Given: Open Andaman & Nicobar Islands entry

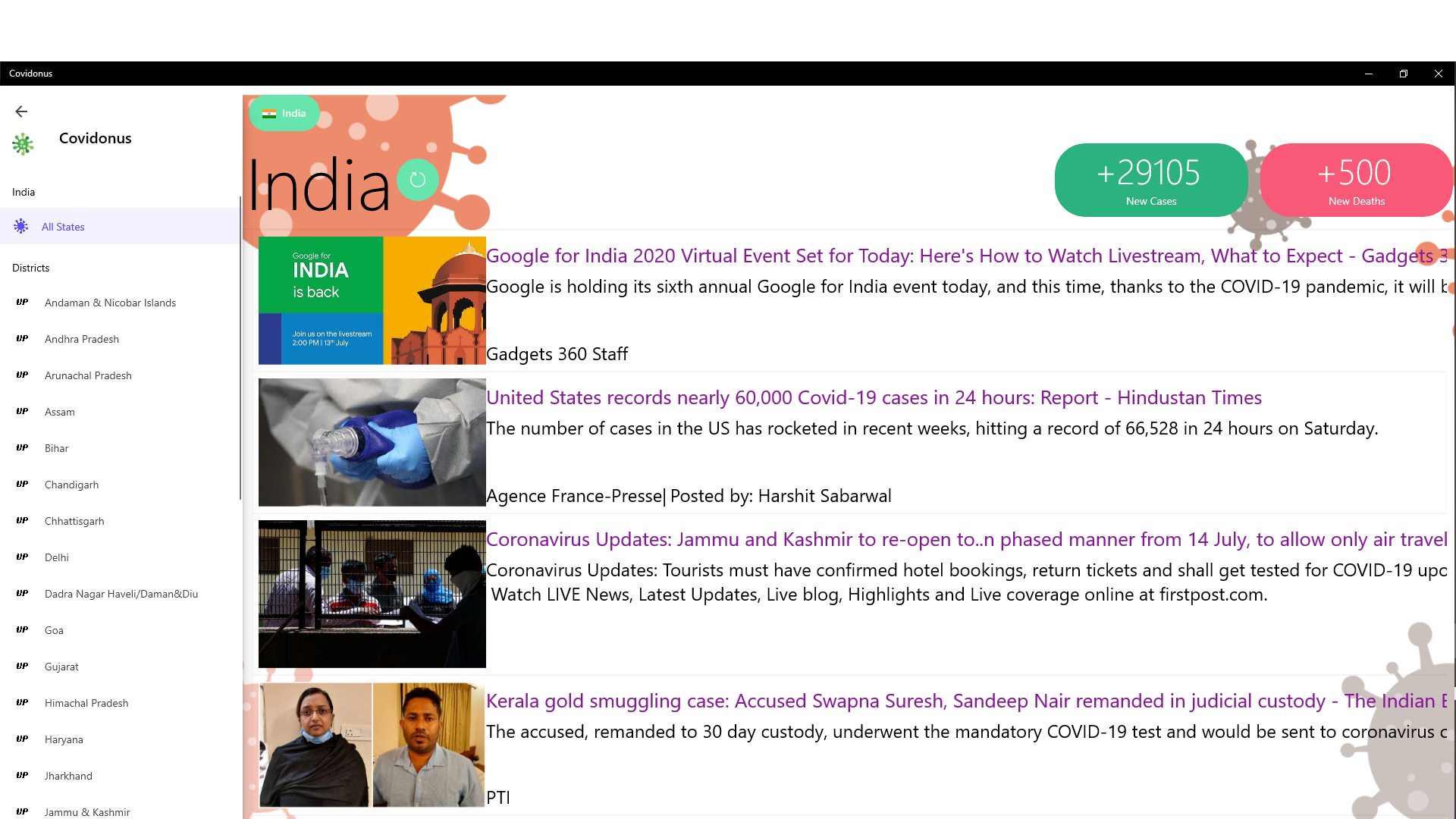Looking at the screenshot, I should 110,303.
